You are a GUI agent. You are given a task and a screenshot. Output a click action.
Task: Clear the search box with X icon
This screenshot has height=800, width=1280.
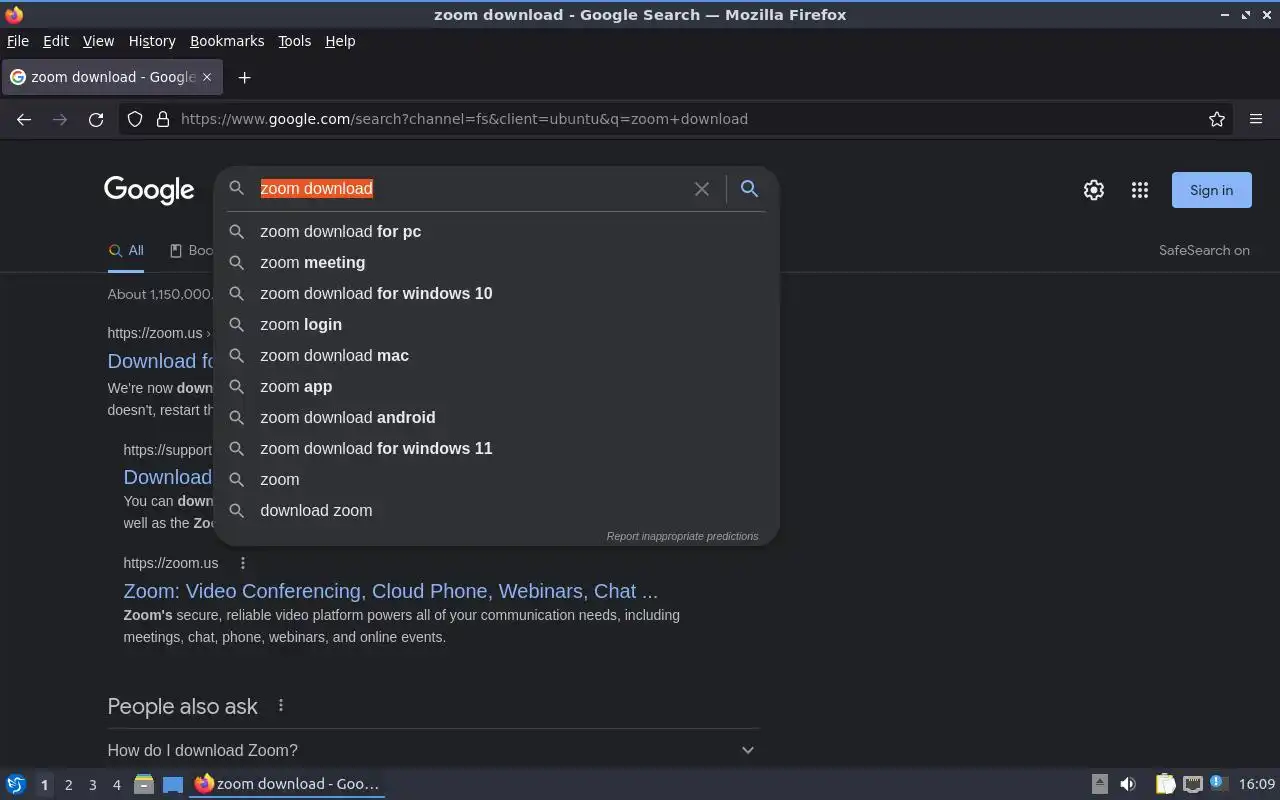[702, 189]
